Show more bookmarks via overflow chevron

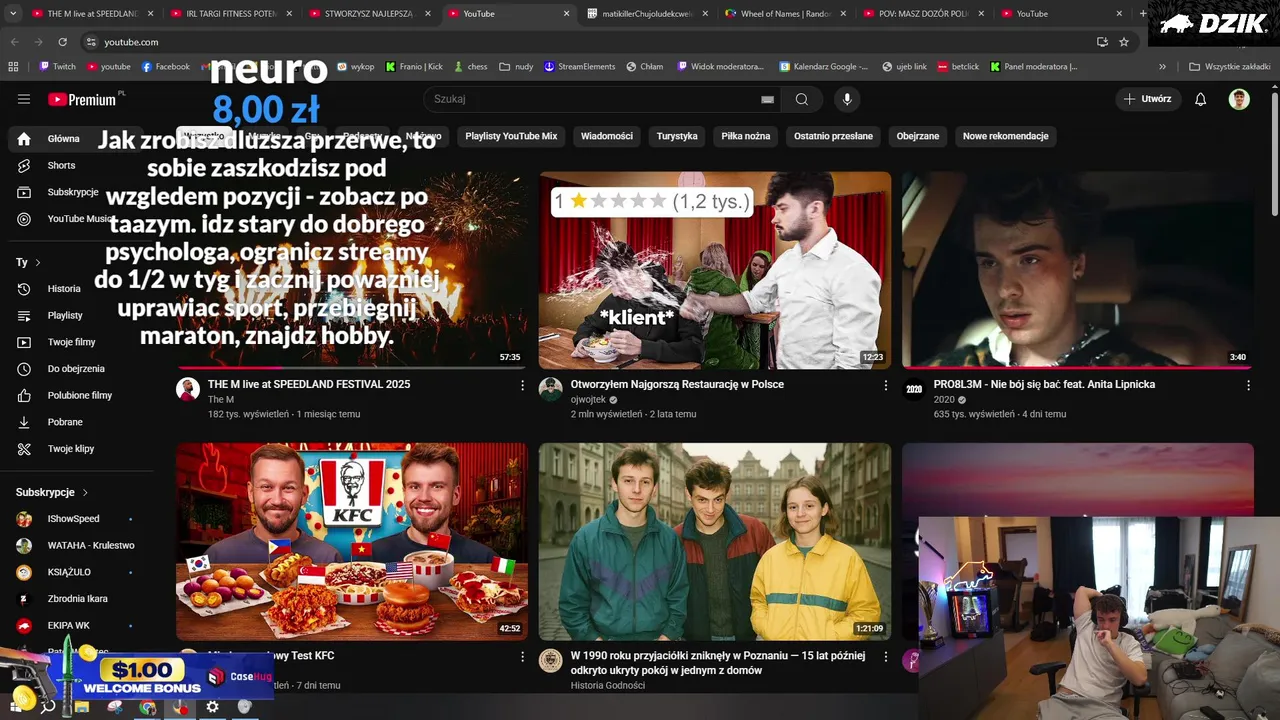tap(1162, 67)
